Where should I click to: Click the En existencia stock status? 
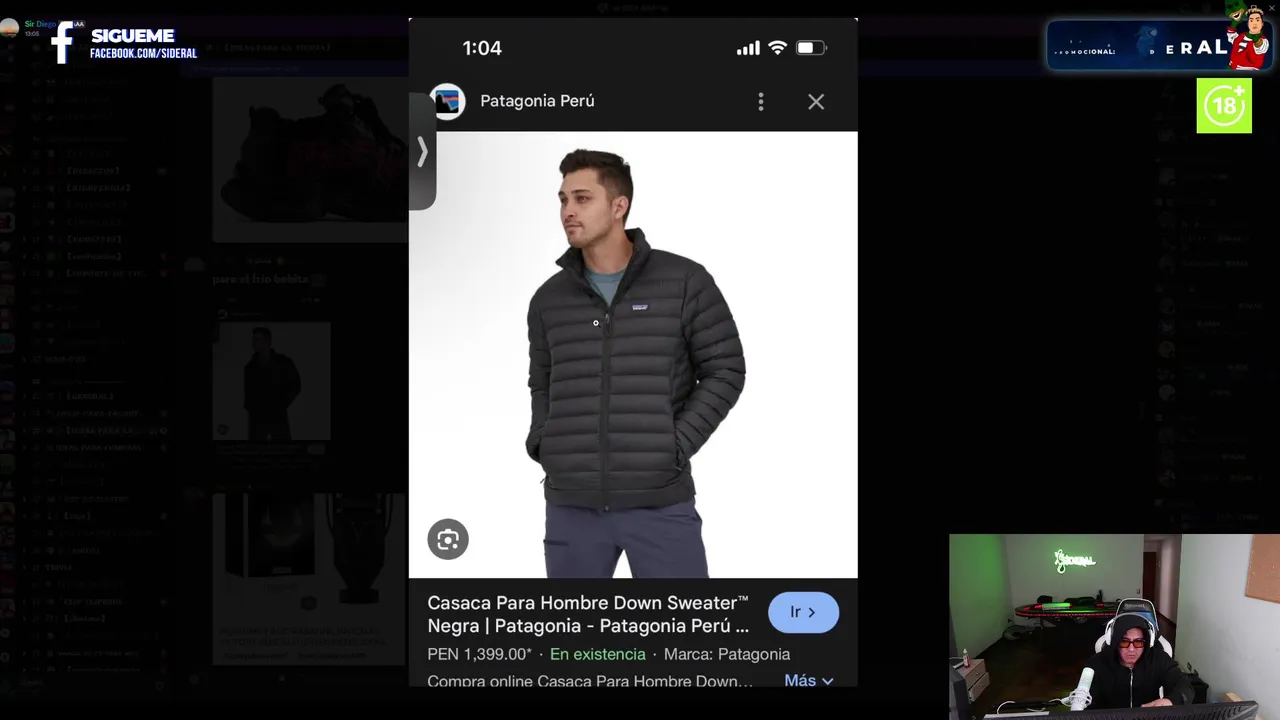coord(598,654)
